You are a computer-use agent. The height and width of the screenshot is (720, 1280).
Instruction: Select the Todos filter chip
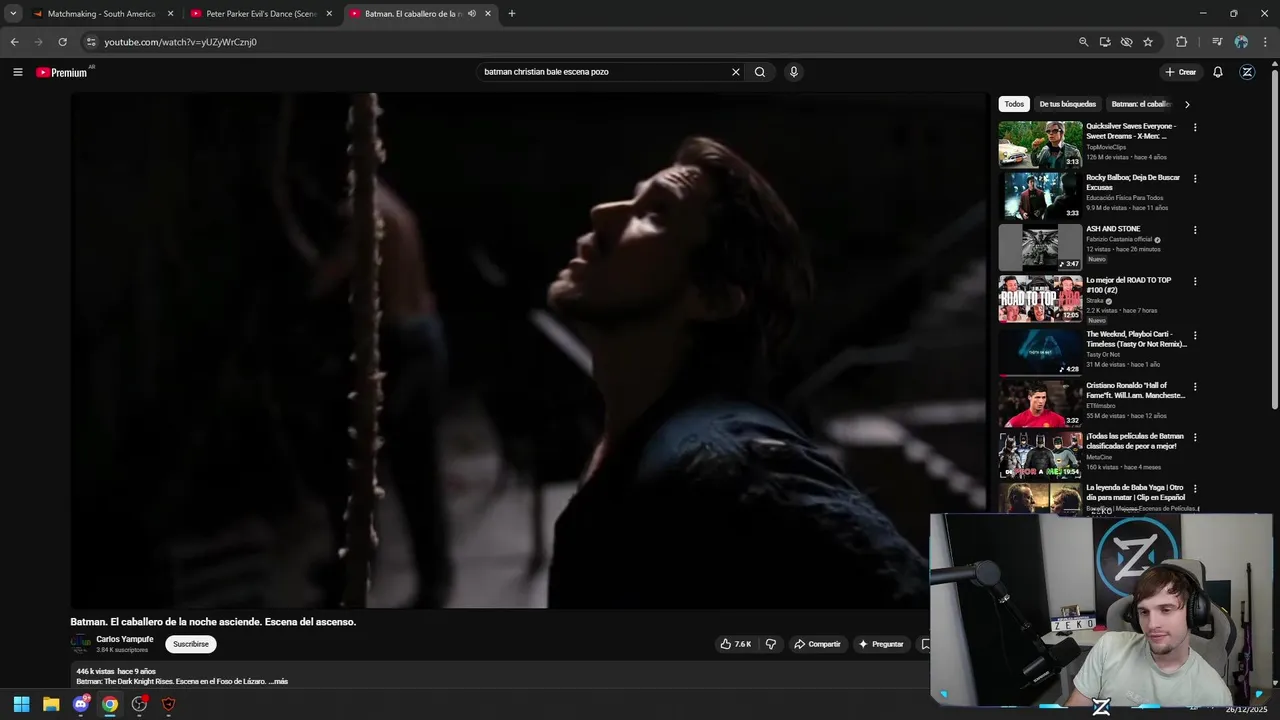[x=1014, y=104]
